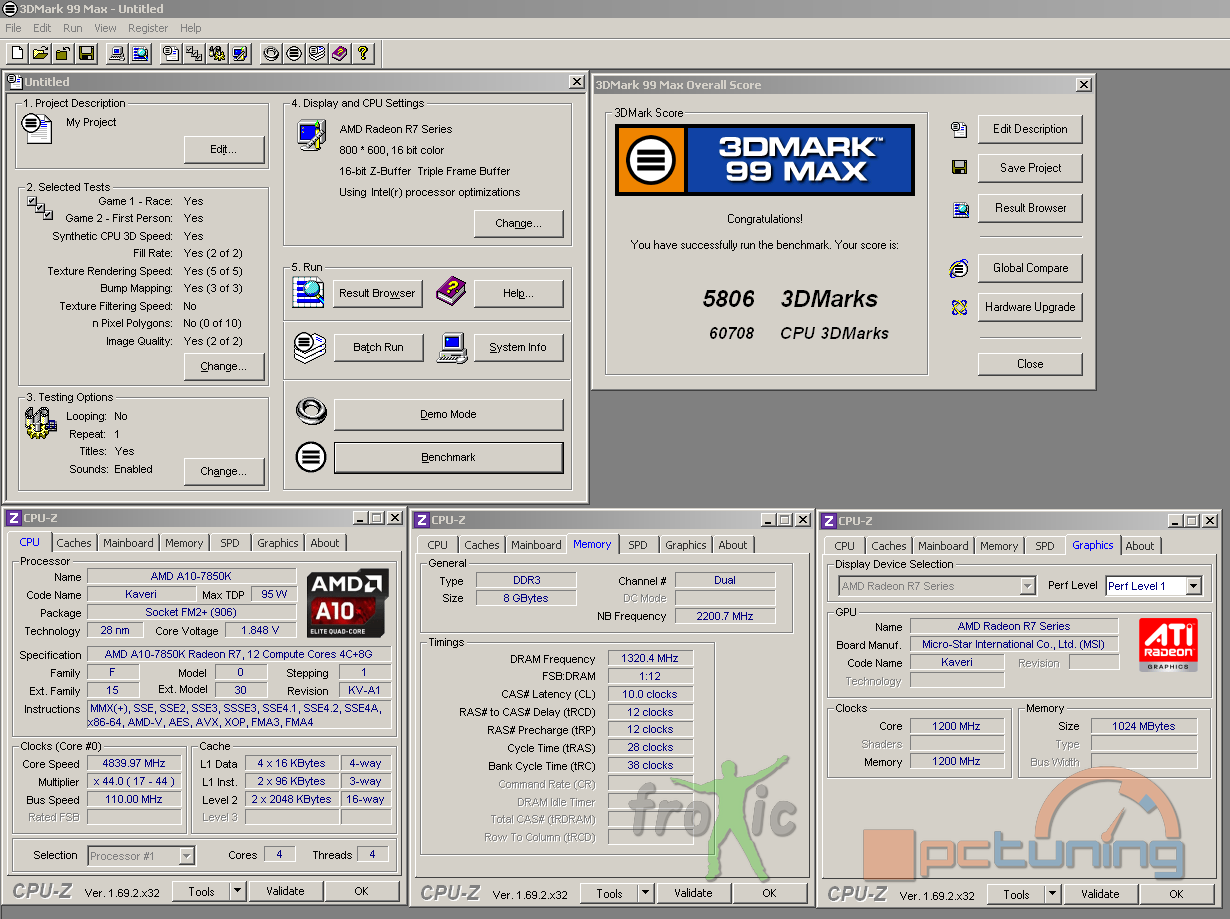Click the Demo Mode ring toolbar icon
The height and width of the screenshot is (919, 1230).
pos(271,53)
